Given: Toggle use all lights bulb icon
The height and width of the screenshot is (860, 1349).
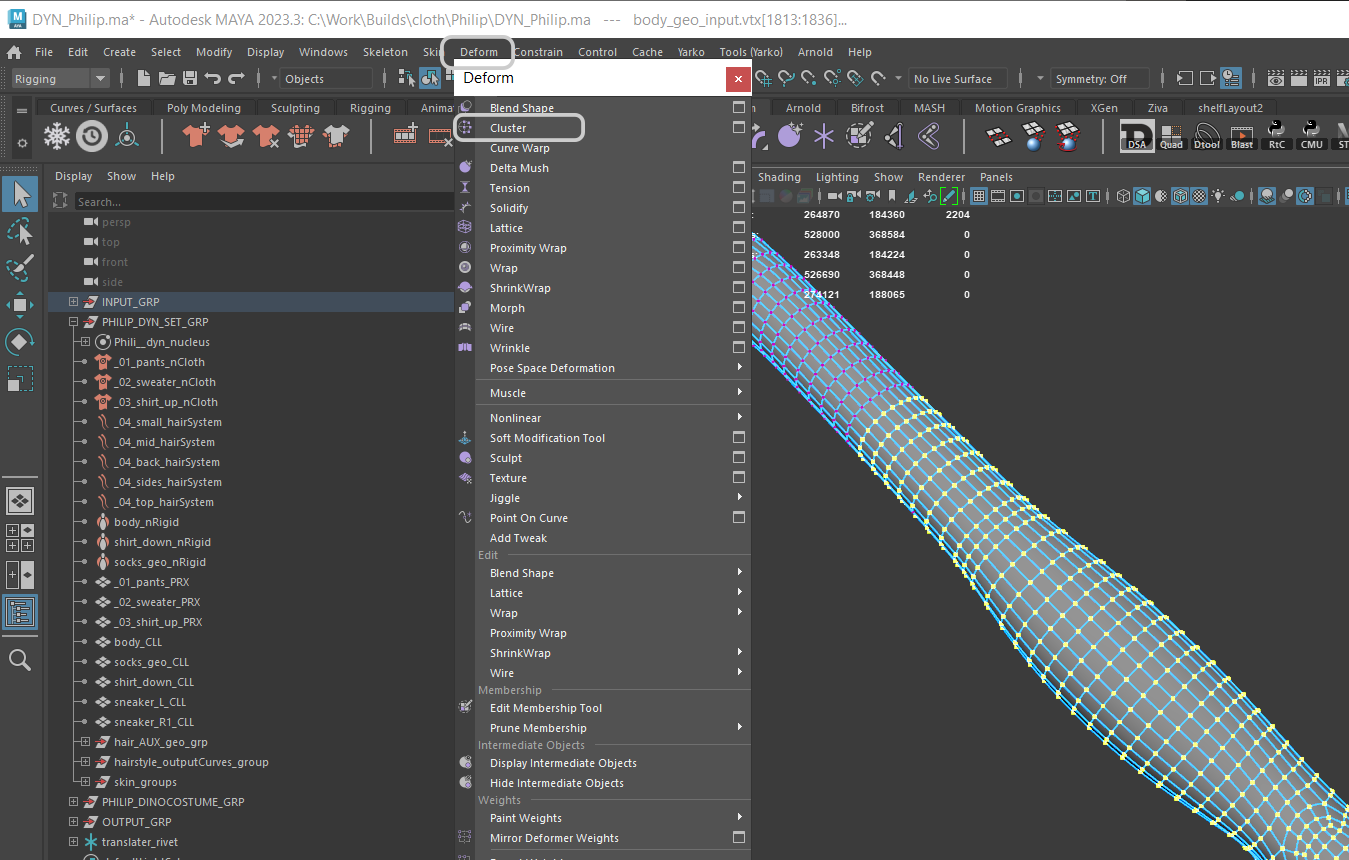Looking at the screenshot, I should 1218,196.
